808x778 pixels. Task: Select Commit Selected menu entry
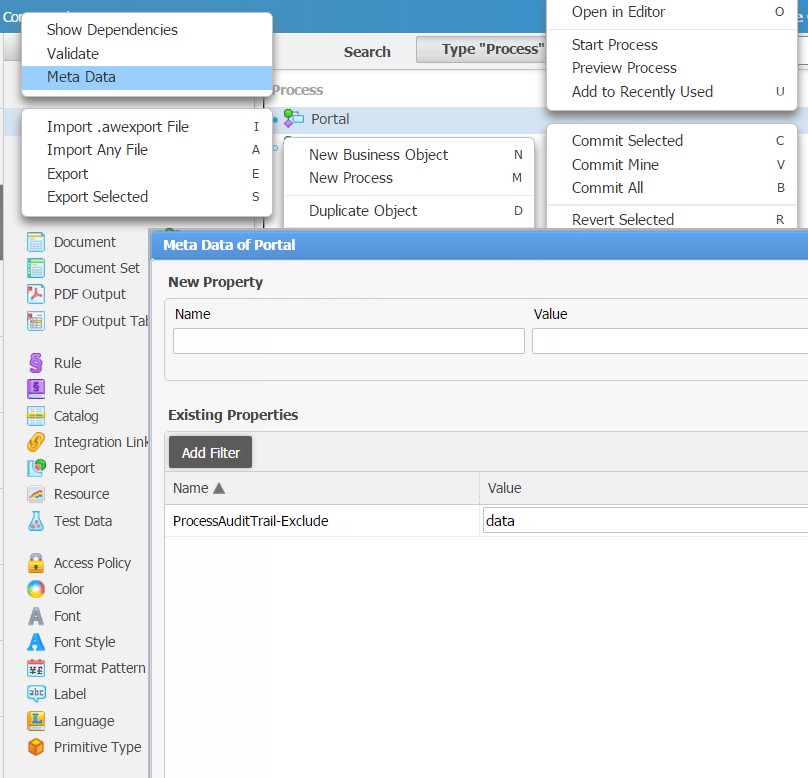pyautogui.click(x=627, y=141)
